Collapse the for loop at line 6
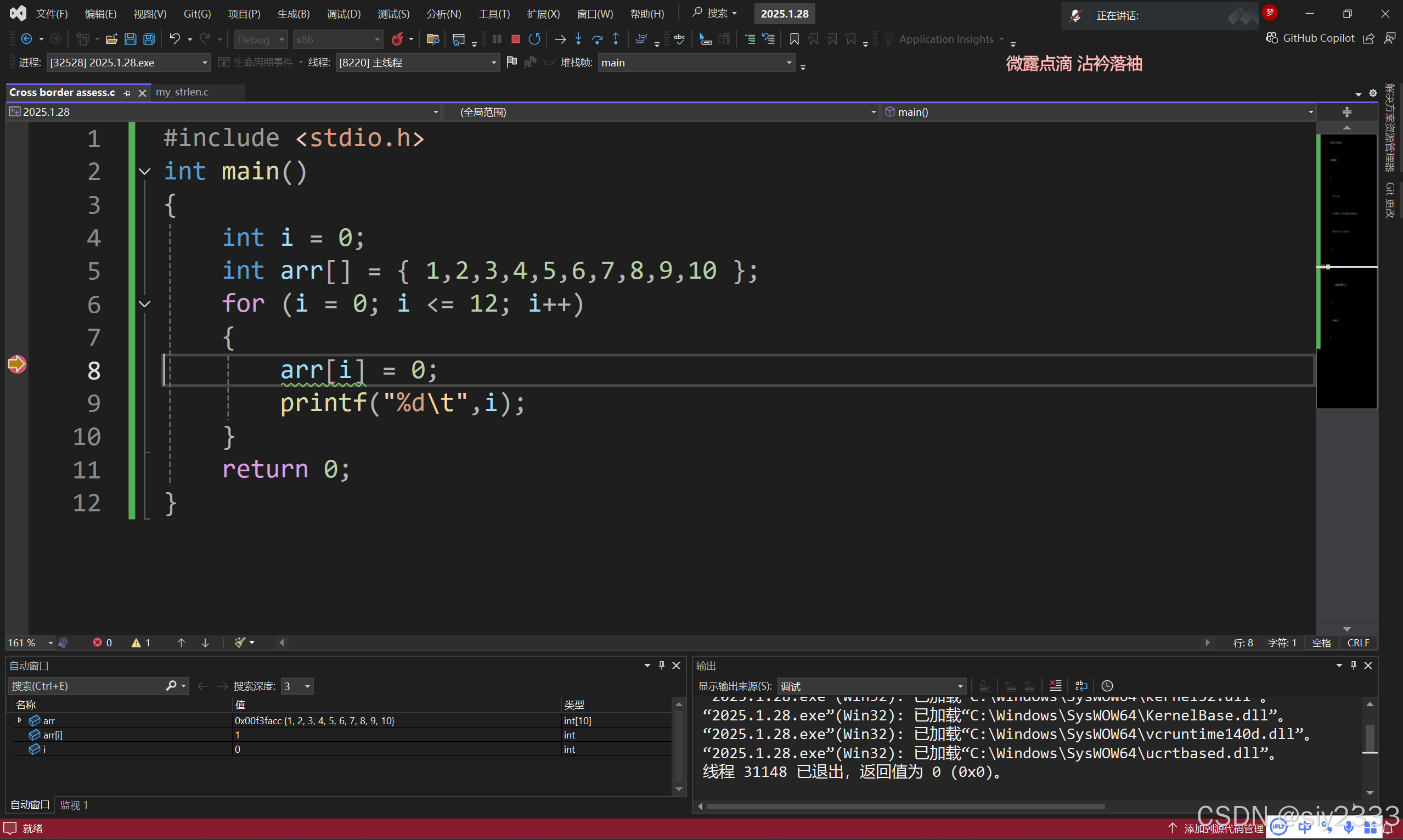 (x=145, y=305)
